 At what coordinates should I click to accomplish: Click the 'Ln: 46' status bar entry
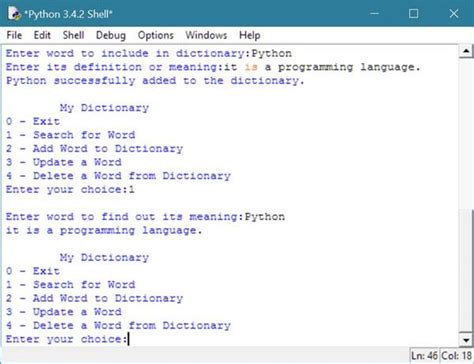pyautogui.click(x=424, y=356)
